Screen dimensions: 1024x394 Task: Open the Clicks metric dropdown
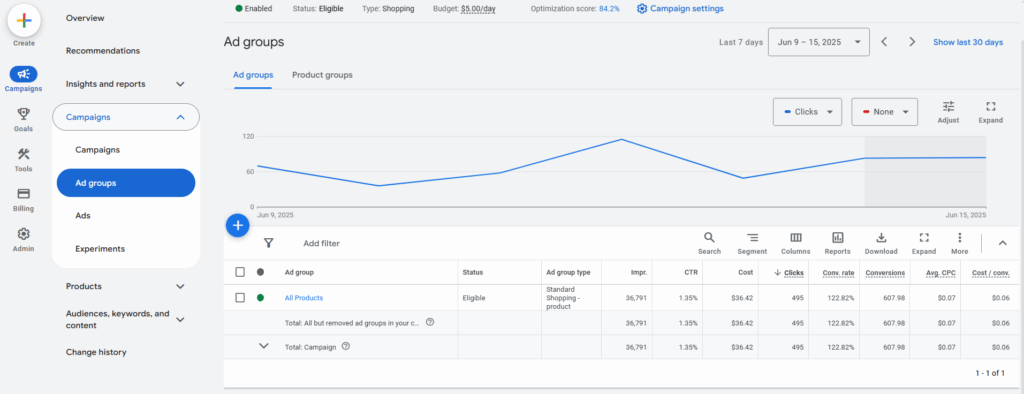(x=807, y=112)
